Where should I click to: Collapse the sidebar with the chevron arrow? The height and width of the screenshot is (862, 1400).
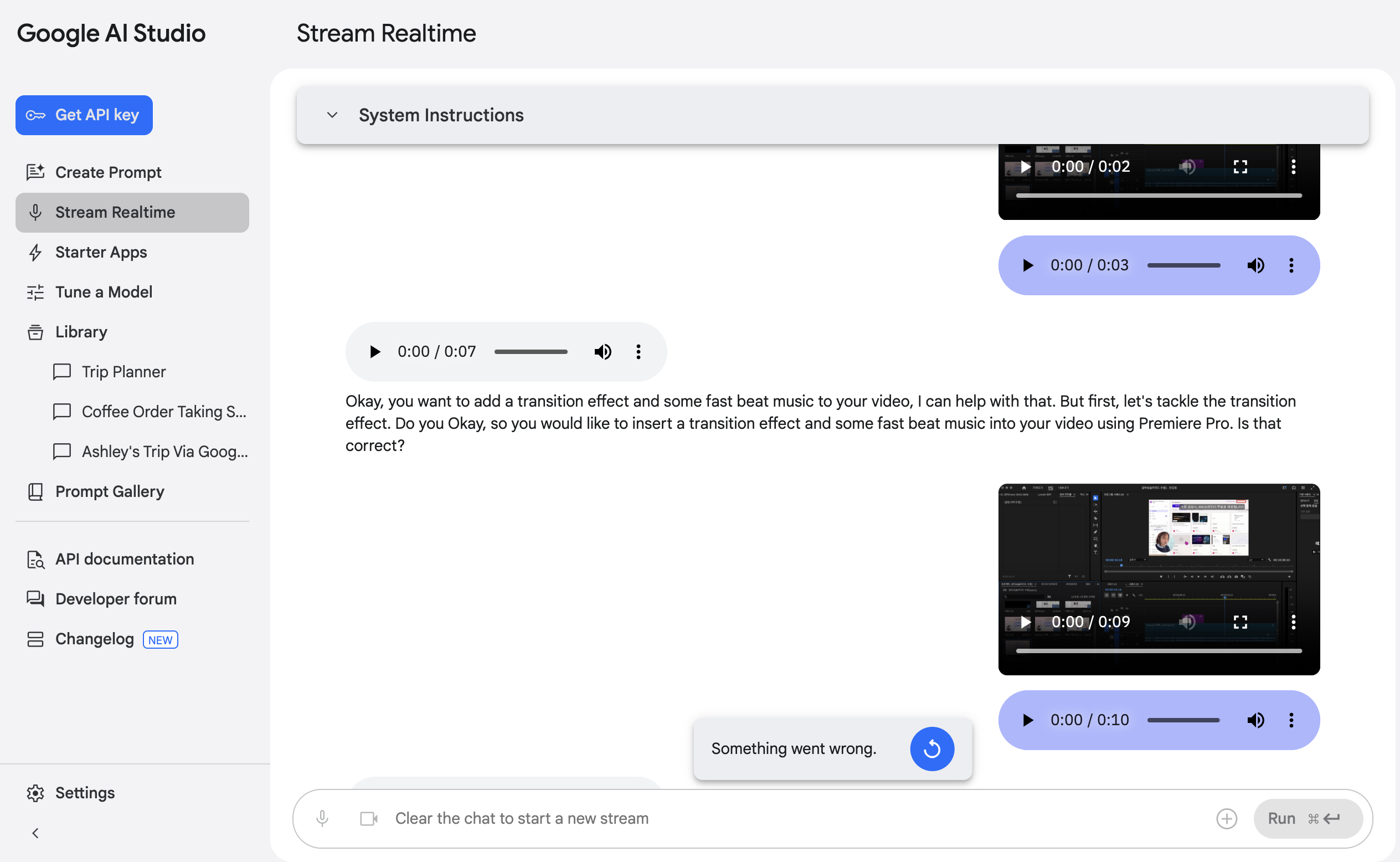[x=35, y=833]
